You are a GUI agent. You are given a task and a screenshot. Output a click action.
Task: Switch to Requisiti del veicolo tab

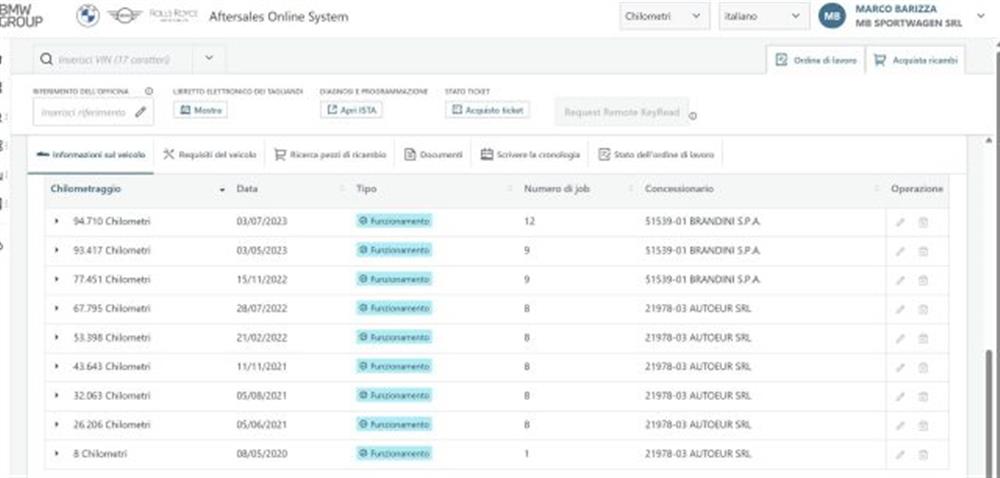[209, 155]
